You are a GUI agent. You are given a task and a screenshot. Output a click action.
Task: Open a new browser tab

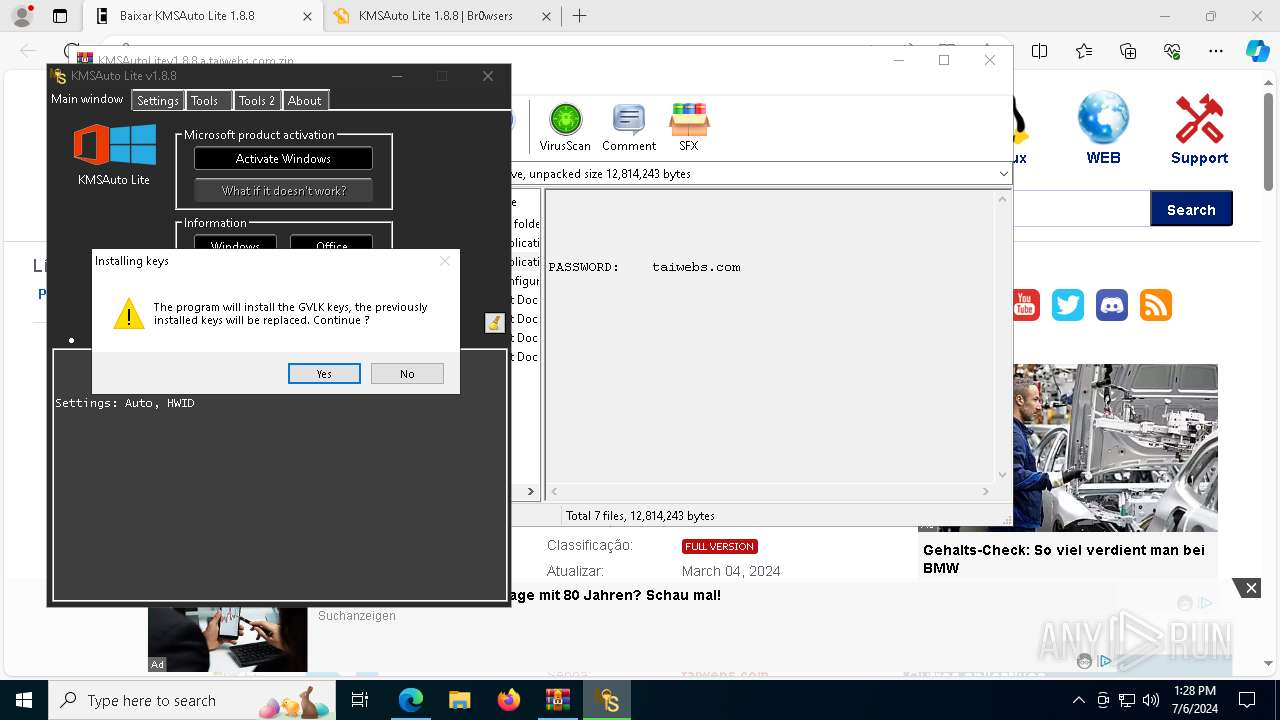point(579,16)
